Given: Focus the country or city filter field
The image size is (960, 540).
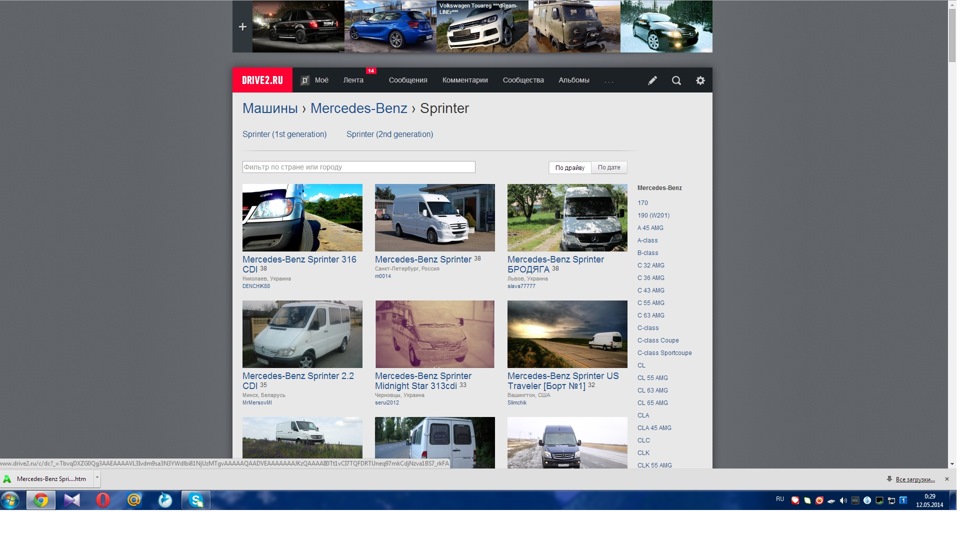Looking at the screenshot, I should coord(358,167).
